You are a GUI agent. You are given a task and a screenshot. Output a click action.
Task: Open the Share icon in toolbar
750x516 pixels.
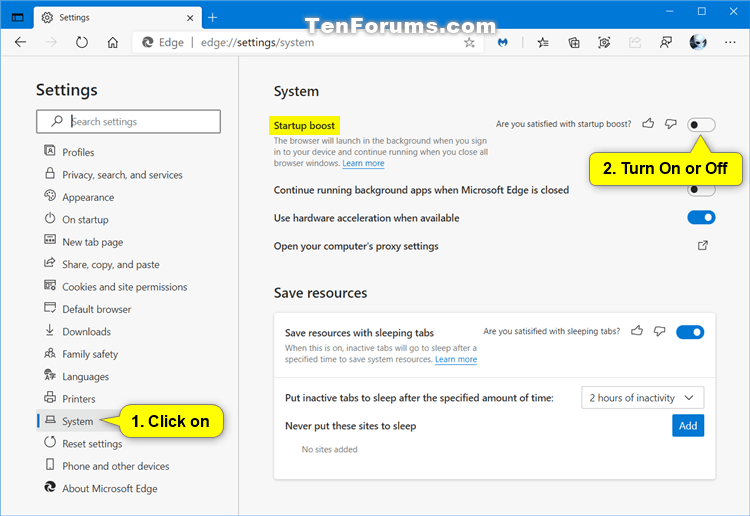click(635, 43)
